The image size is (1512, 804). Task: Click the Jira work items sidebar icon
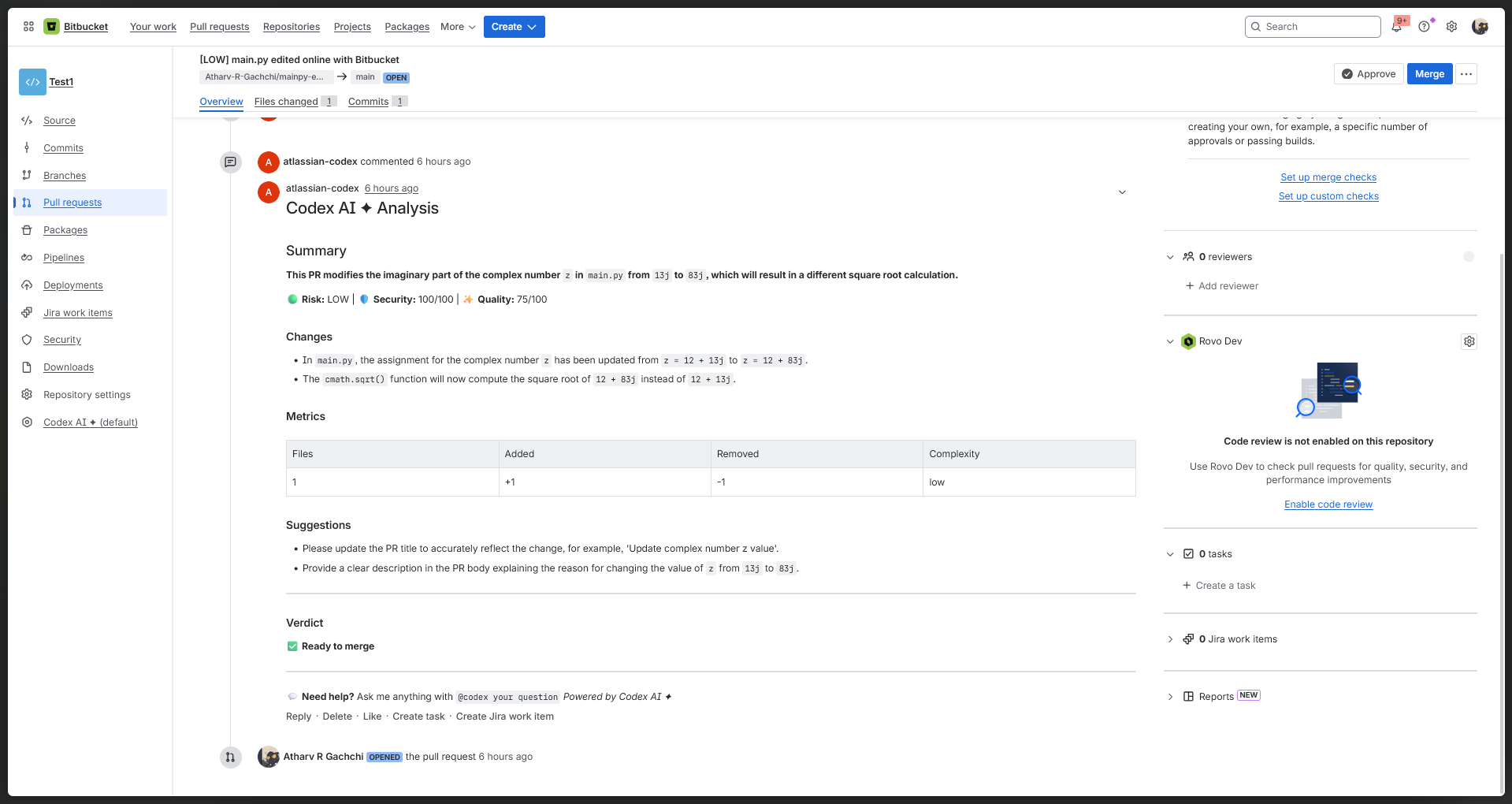point(27,313)
